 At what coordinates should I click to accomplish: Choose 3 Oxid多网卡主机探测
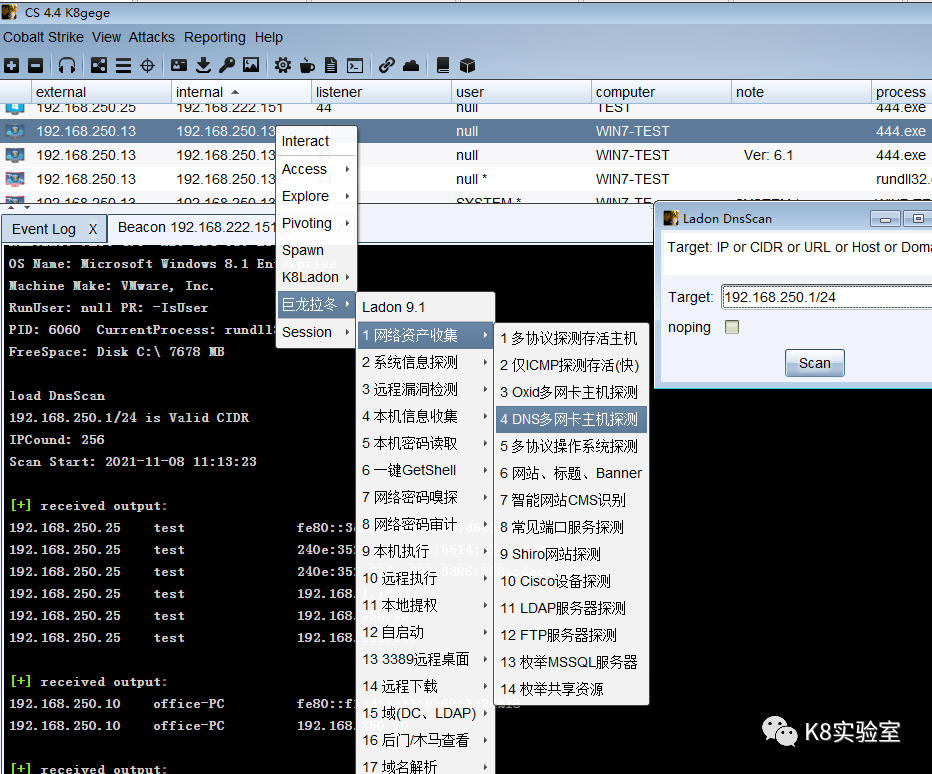coord(571,392)
